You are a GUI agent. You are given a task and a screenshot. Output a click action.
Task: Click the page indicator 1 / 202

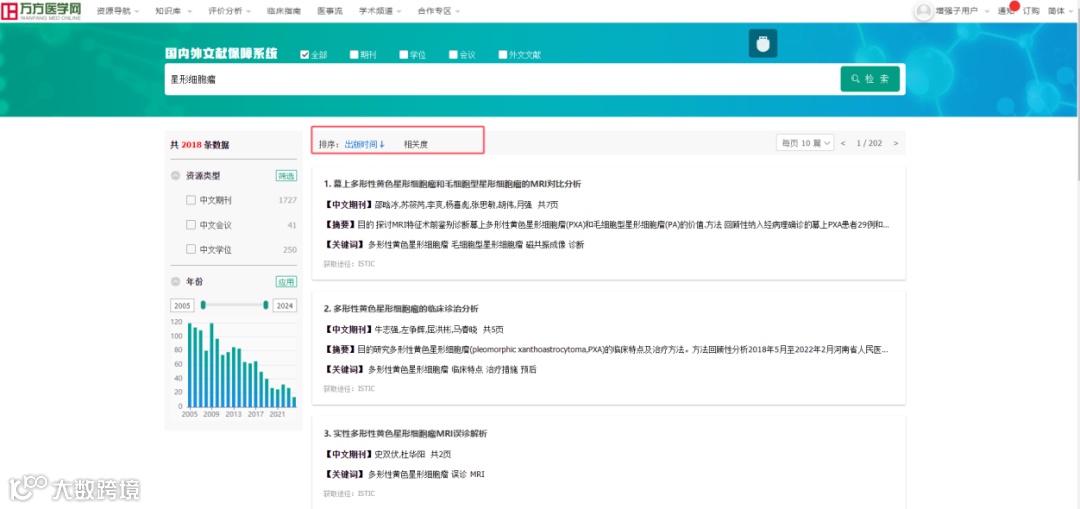(x=869, y=143)
